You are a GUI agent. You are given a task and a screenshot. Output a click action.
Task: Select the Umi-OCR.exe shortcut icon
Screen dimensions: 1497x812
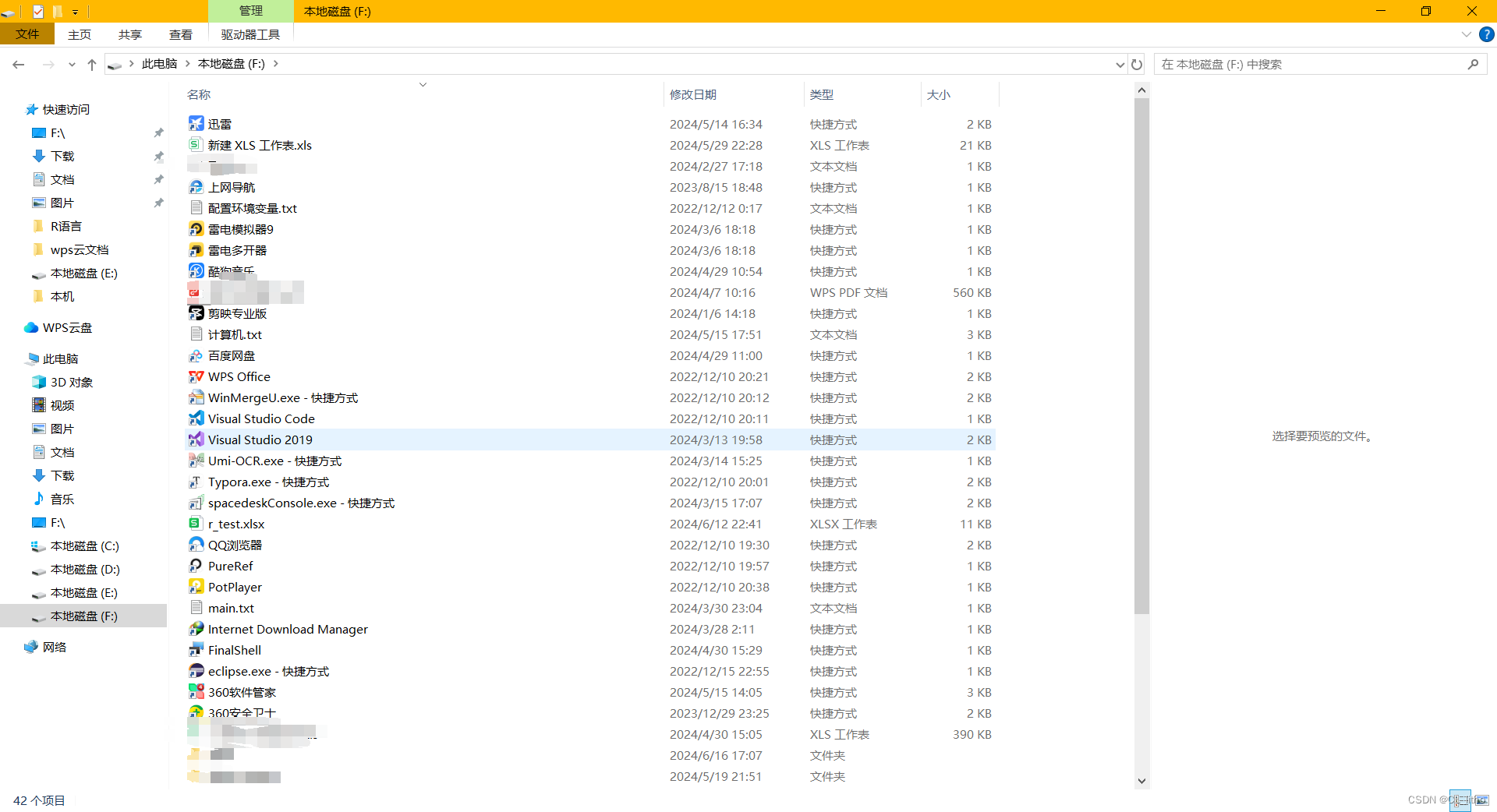click(196, 461)
